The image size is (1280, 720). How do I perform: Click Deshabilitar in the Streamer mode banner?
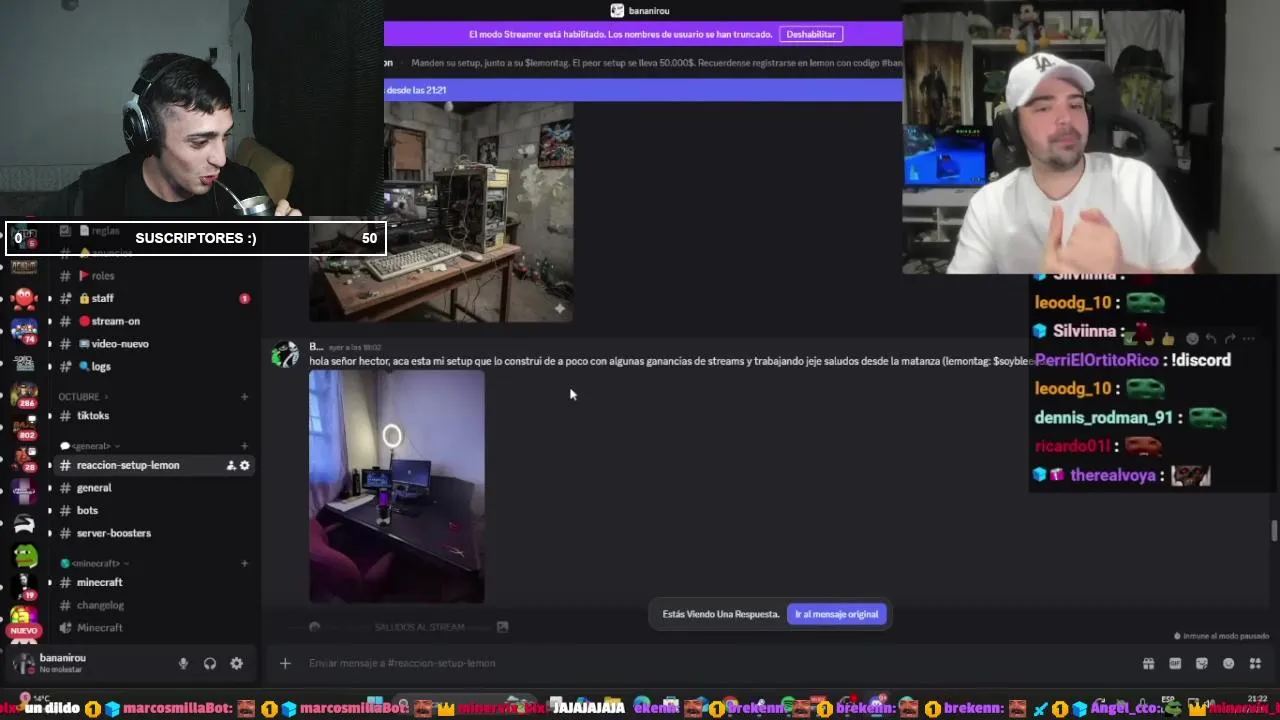(x=810, y=34)
